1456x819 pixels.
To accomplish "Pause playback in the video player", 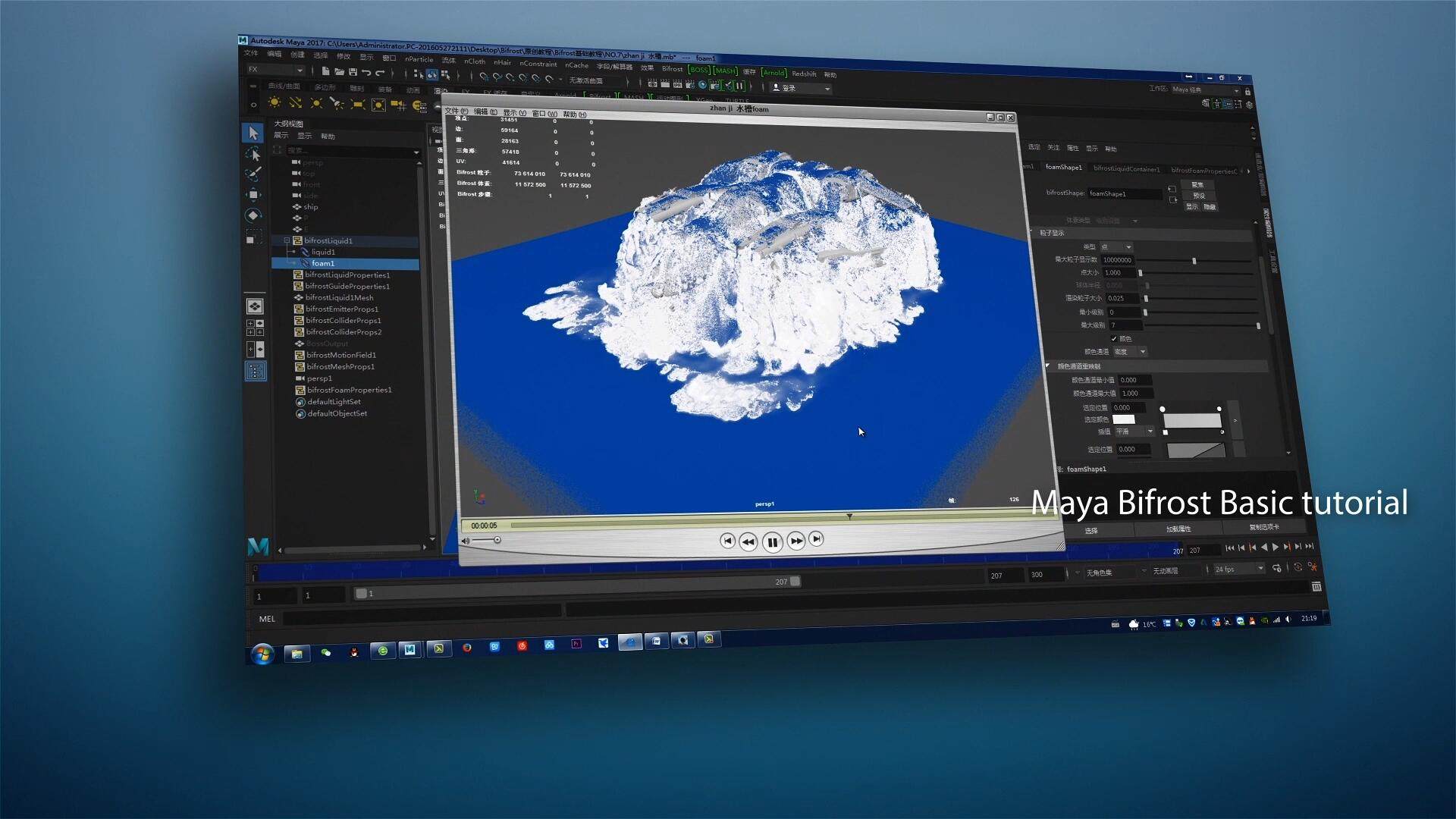I will click(772, 542).
